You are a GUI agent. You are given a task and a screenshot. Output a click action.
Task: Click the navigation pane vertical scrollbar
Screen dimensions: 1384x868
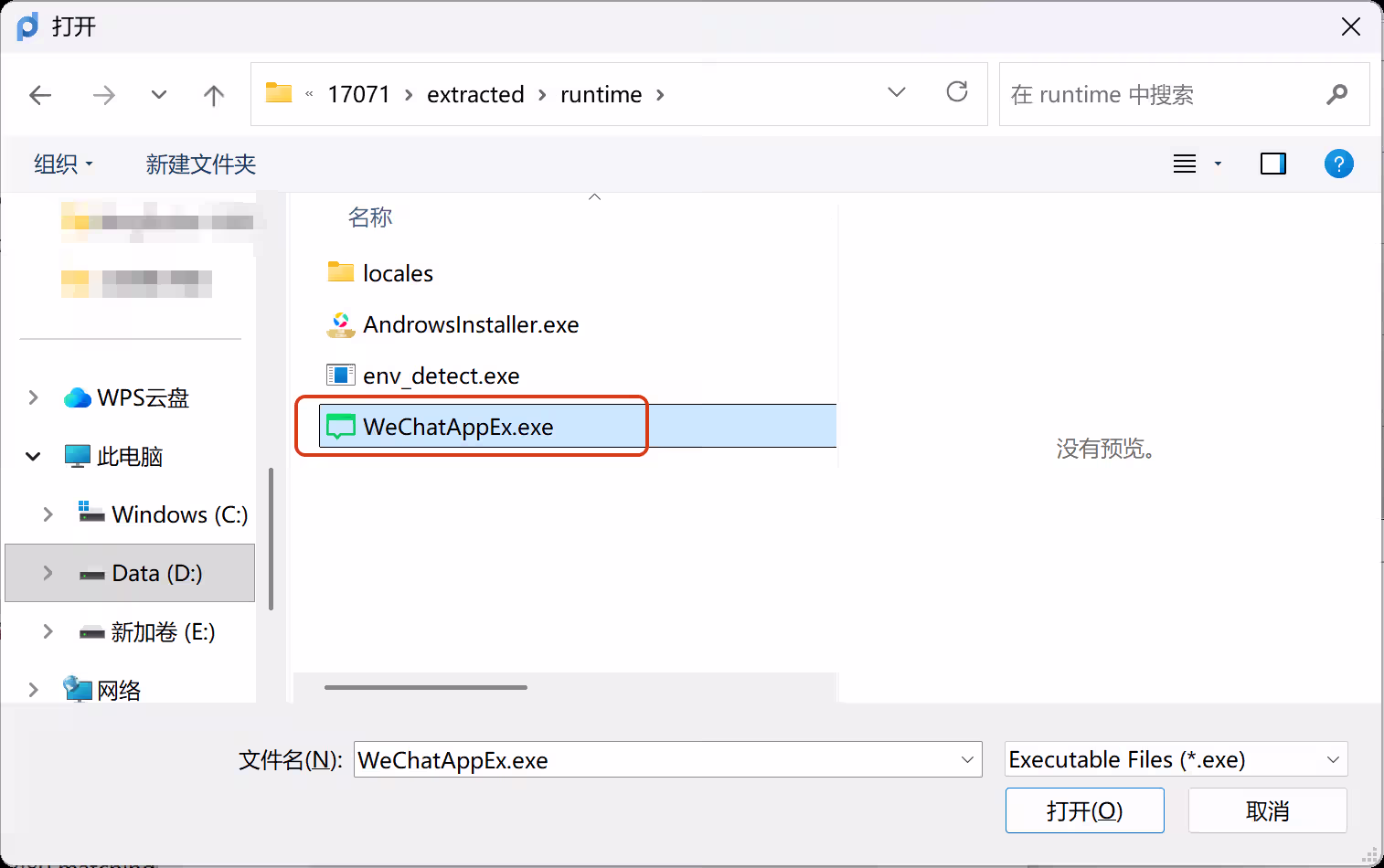coord(271,538)
